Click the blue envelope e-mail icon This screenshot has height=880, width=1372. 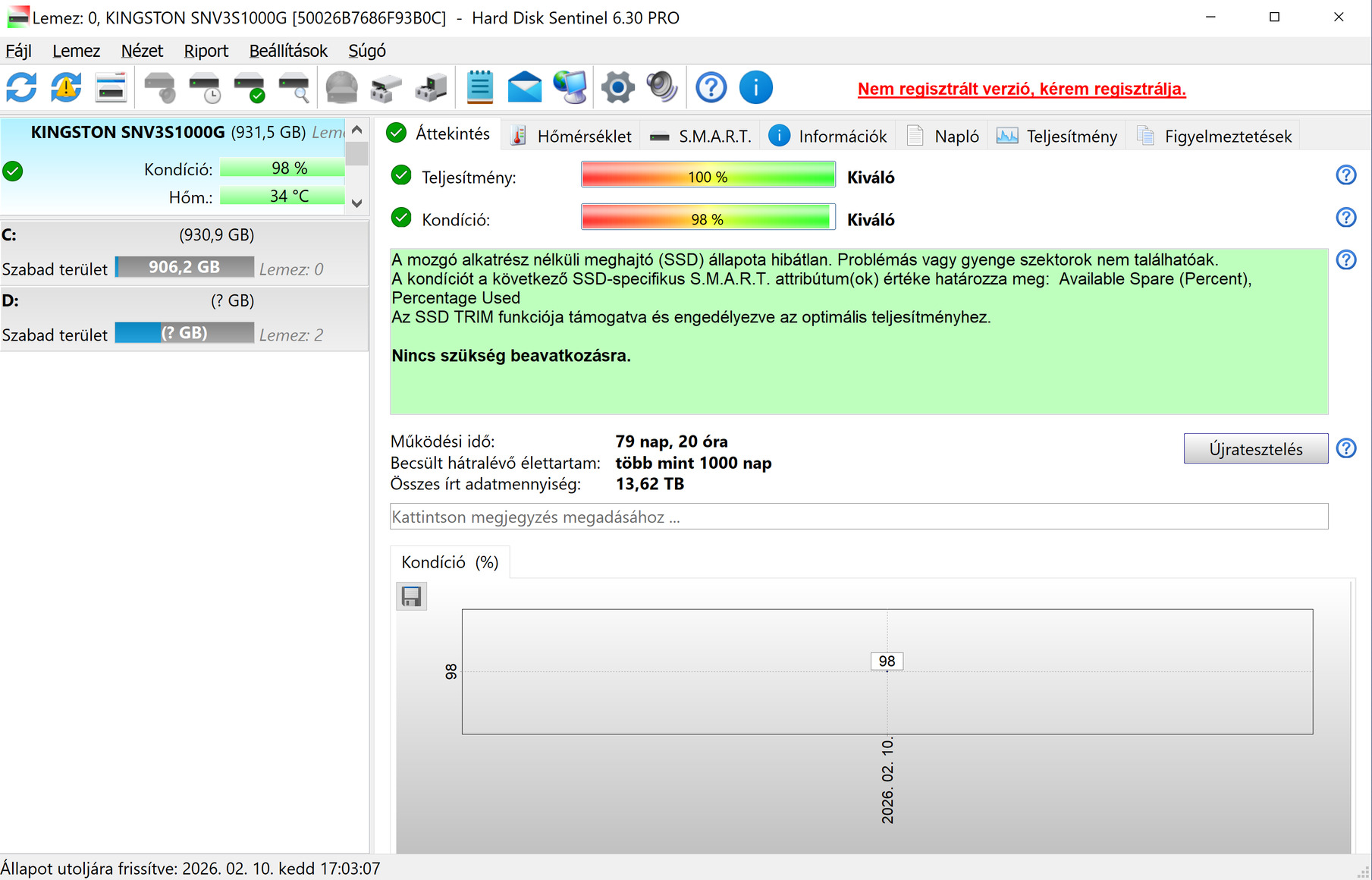[524, 87]
